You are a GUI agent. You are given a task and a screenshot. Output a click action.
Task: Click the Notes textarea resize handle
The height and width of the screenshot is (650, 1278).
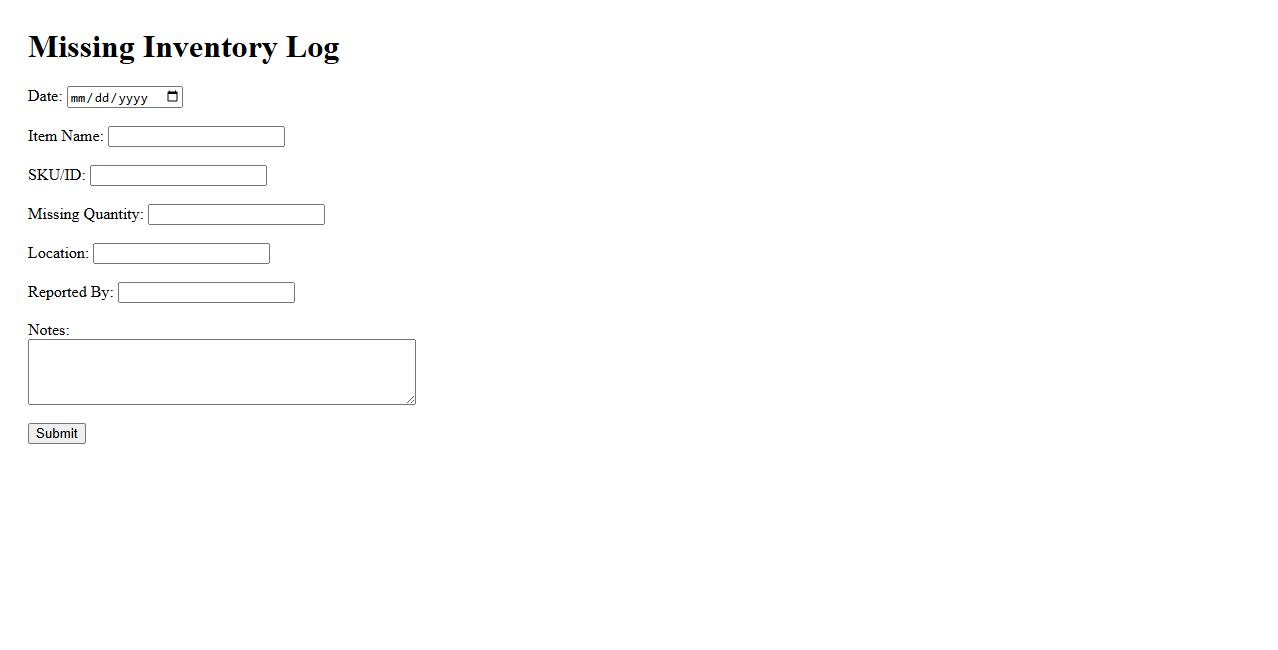point(410,399)
